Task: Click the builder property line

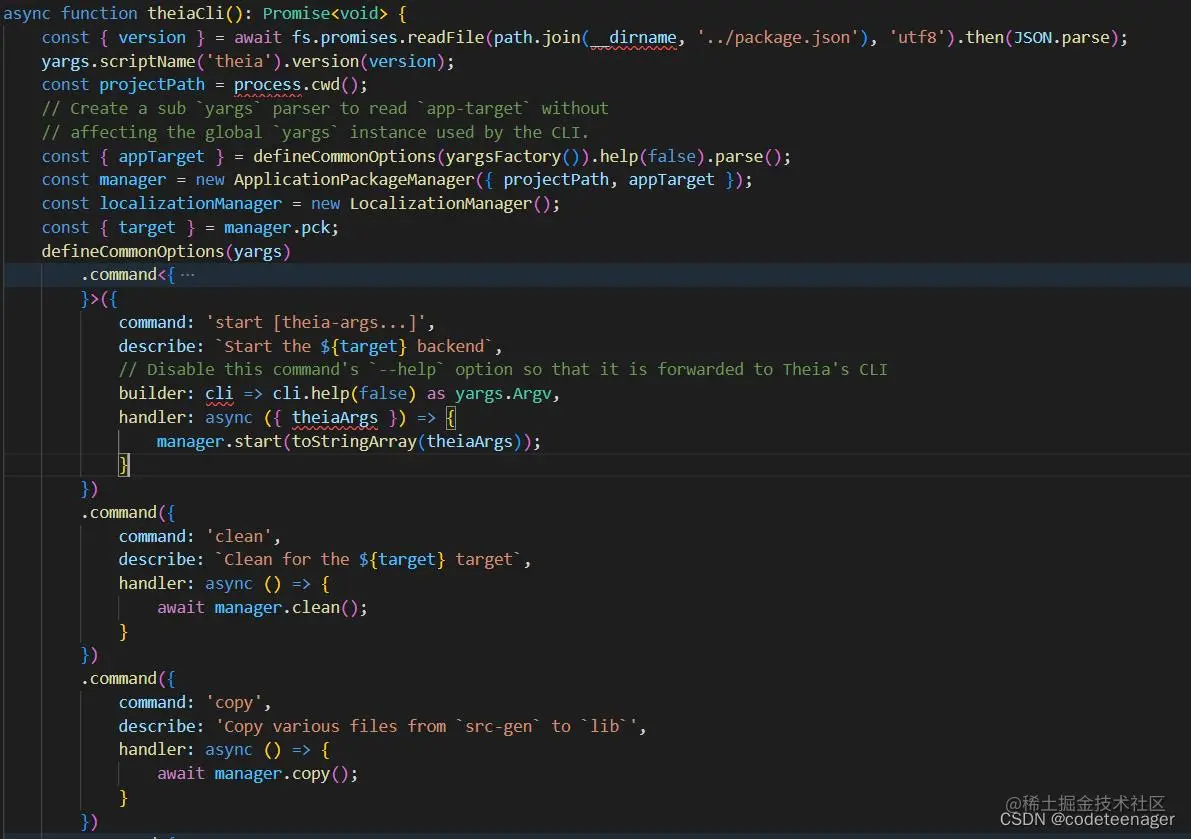Action: pos(339,393)
